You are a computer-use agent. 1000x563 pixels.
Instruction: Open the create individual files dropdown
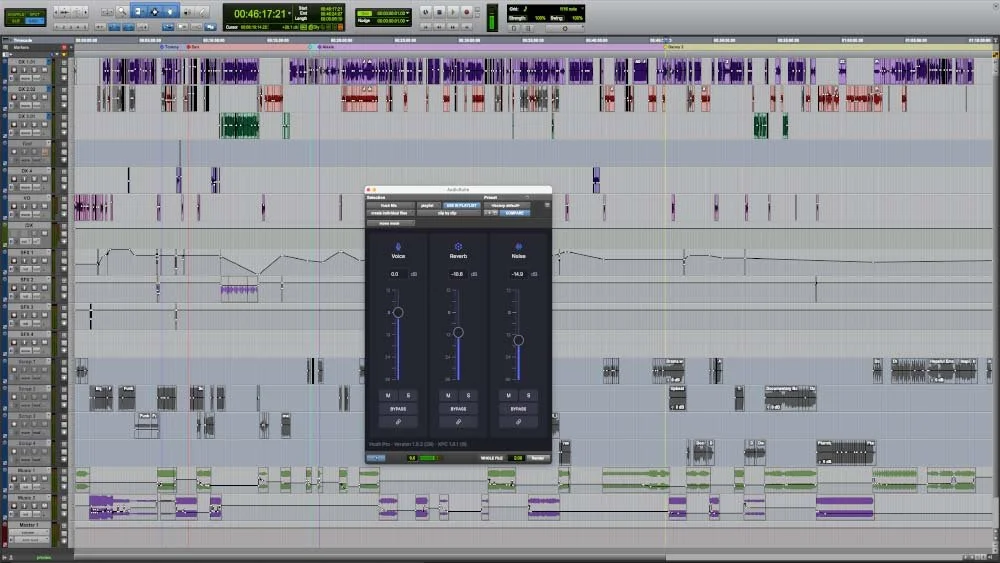click(390, 213)
